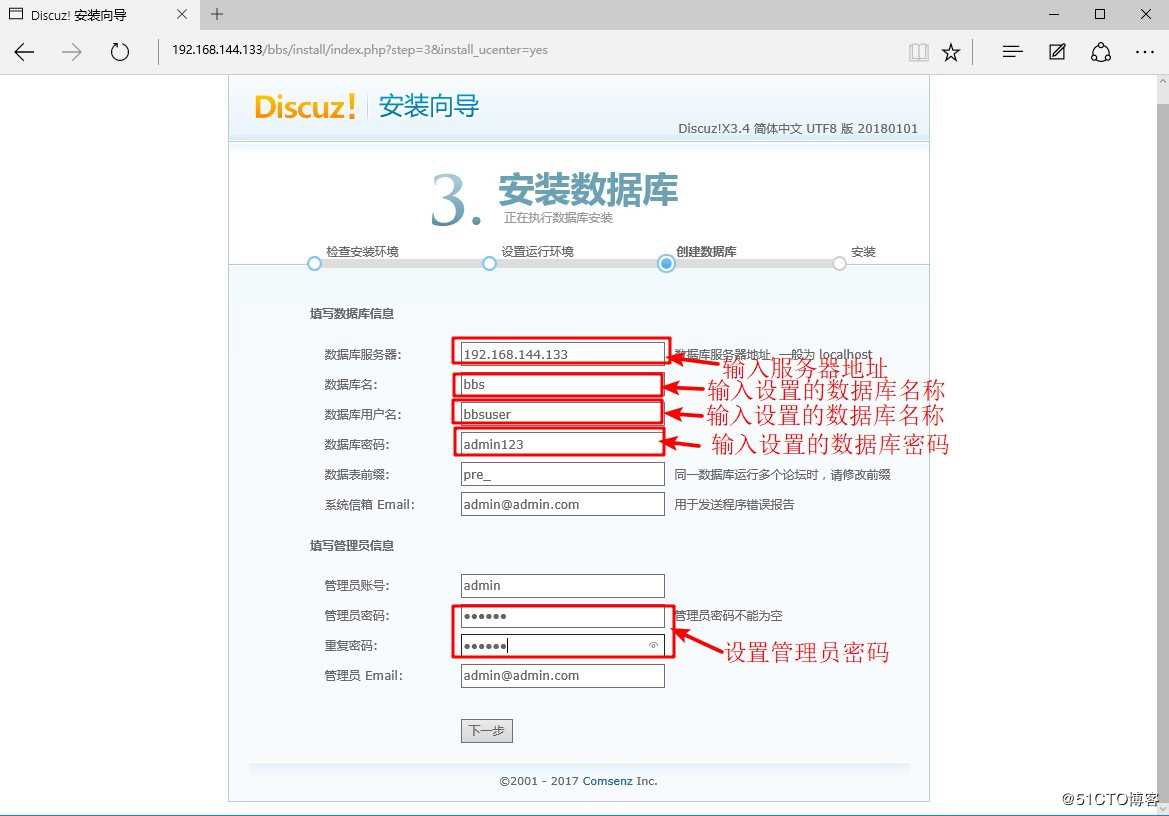Click the 管理员密码 password field
Image resolution: width=1169 pixels, height=816 pixels.
coord(563,616)
